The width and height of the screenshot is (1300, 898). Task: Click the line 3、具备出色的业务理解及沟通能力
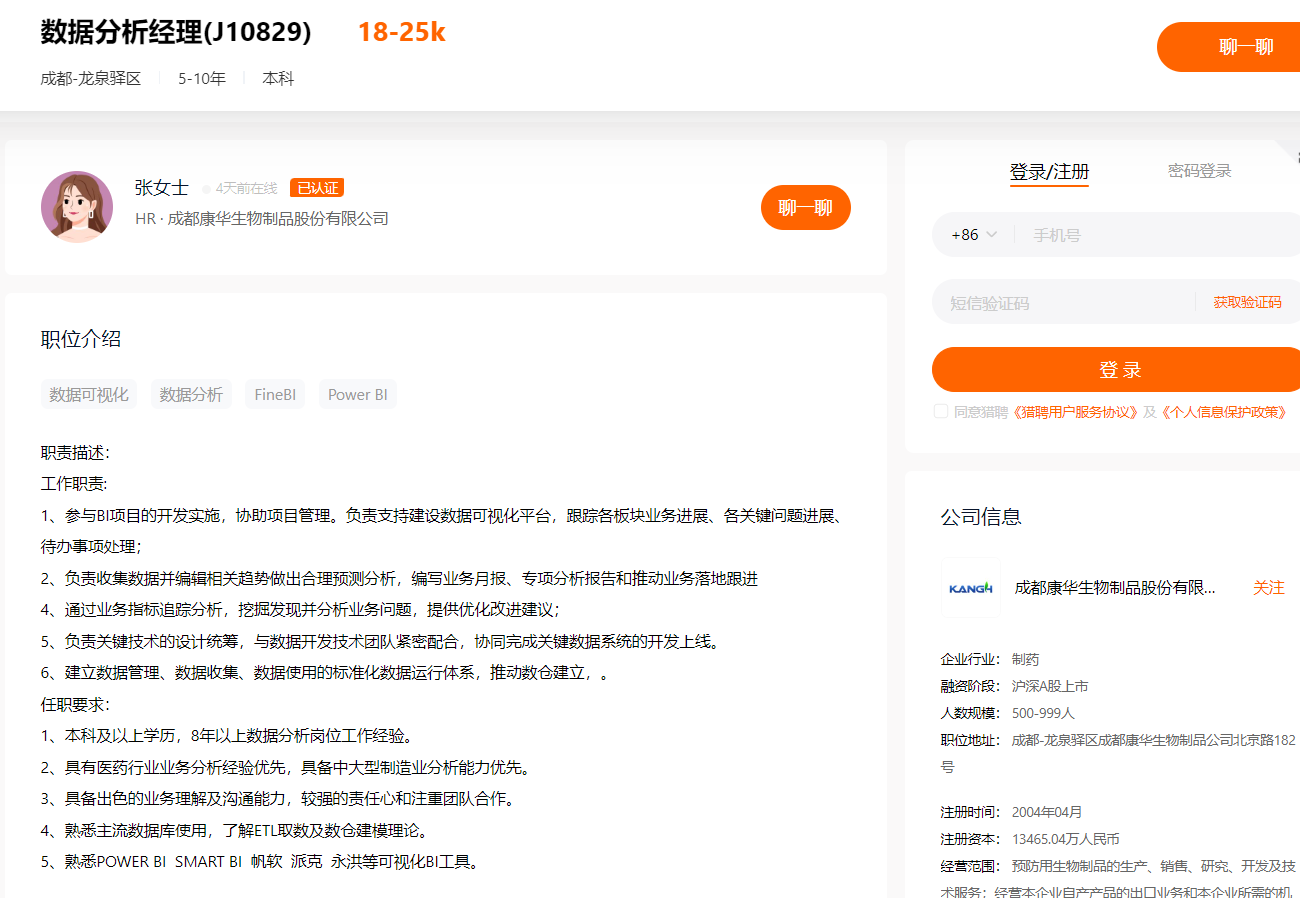(278, 799)
